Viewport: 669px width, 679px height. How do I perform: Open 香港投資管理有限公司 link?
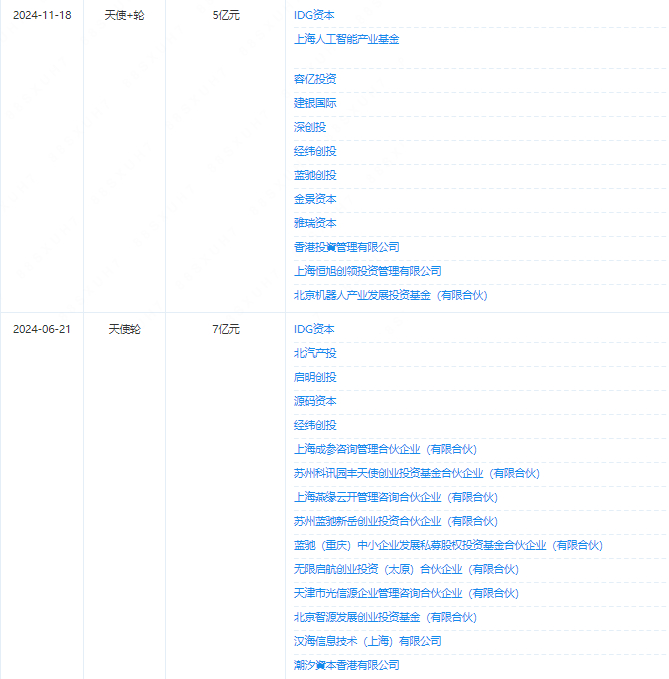click(346, 247)
